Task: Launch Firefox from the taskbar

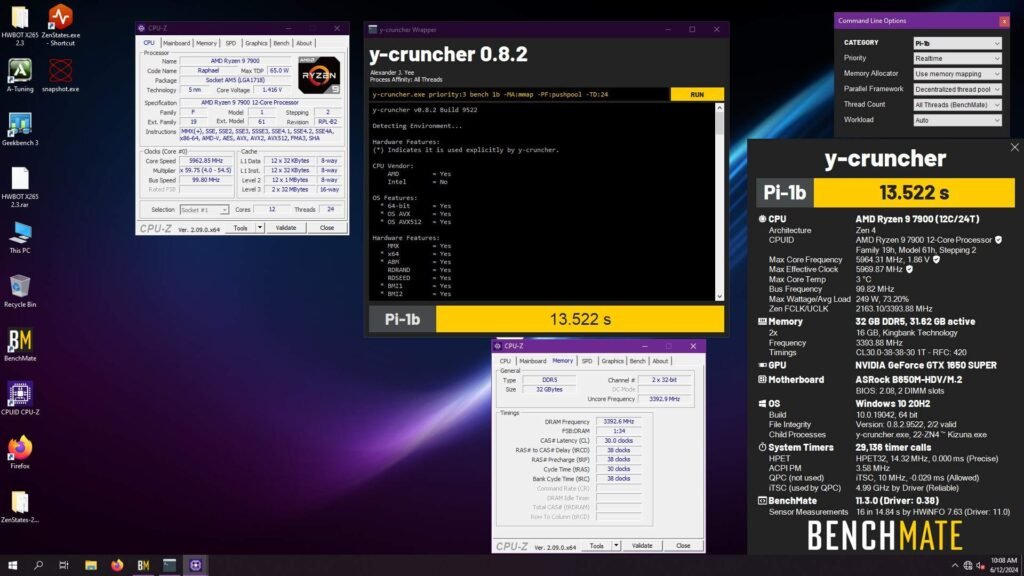Action: [x=117, y=565]
